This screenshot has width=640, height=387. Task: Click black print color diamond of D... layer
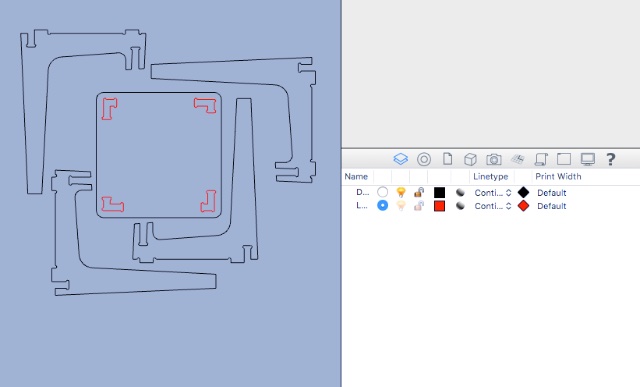click(523, 192)
